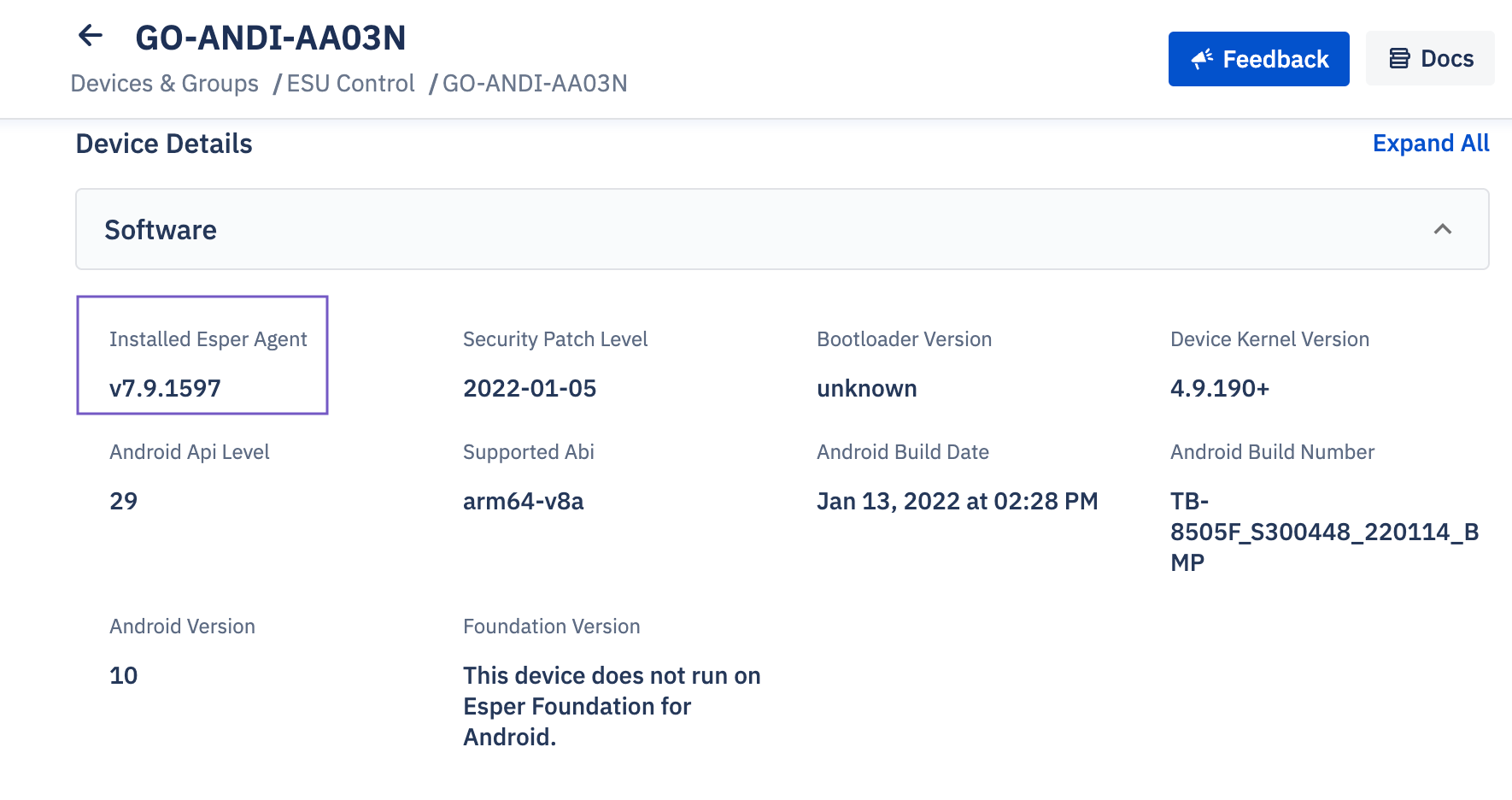Image resolution: width=1512 pixels, height=800 pixels.
Task: Go to Devices & Groups breadcrumb
Action: click(x=164, y=84)
